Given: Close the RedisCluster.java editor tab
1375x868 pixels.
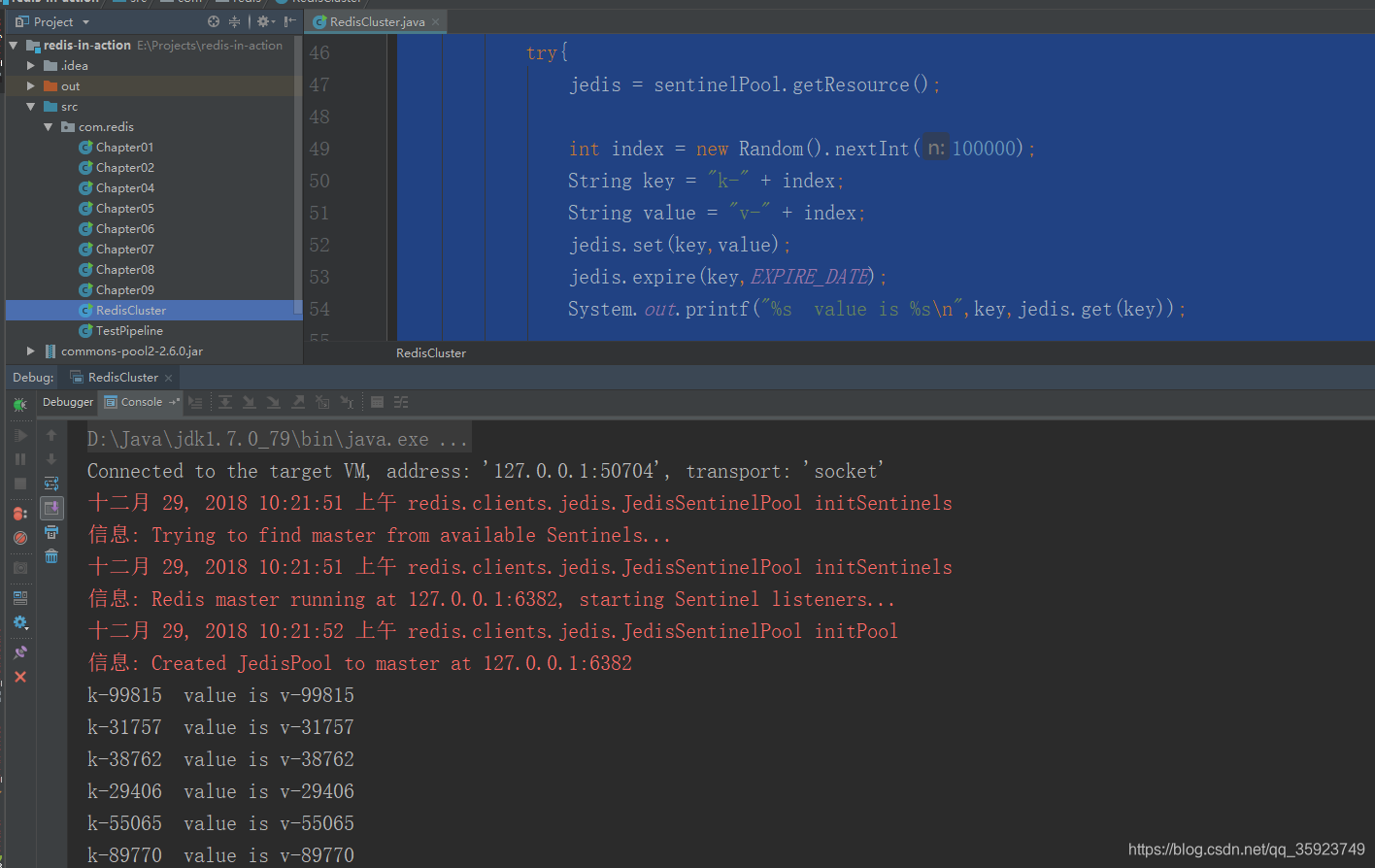Looking at the screenshot, I should click(x=436, y=21).
